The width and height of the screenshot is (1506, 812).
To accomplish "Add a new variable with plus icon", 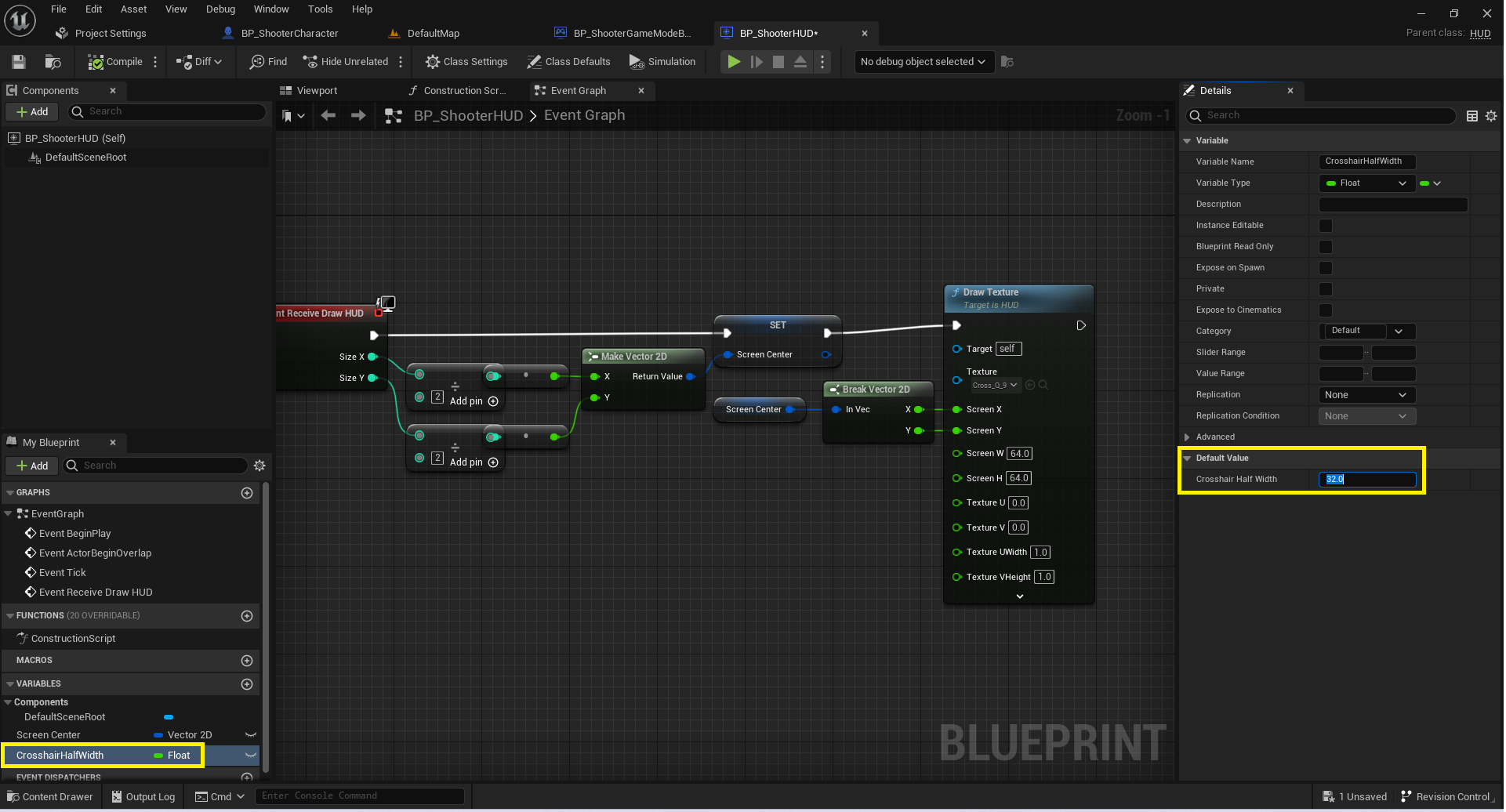I will [247, 684].
